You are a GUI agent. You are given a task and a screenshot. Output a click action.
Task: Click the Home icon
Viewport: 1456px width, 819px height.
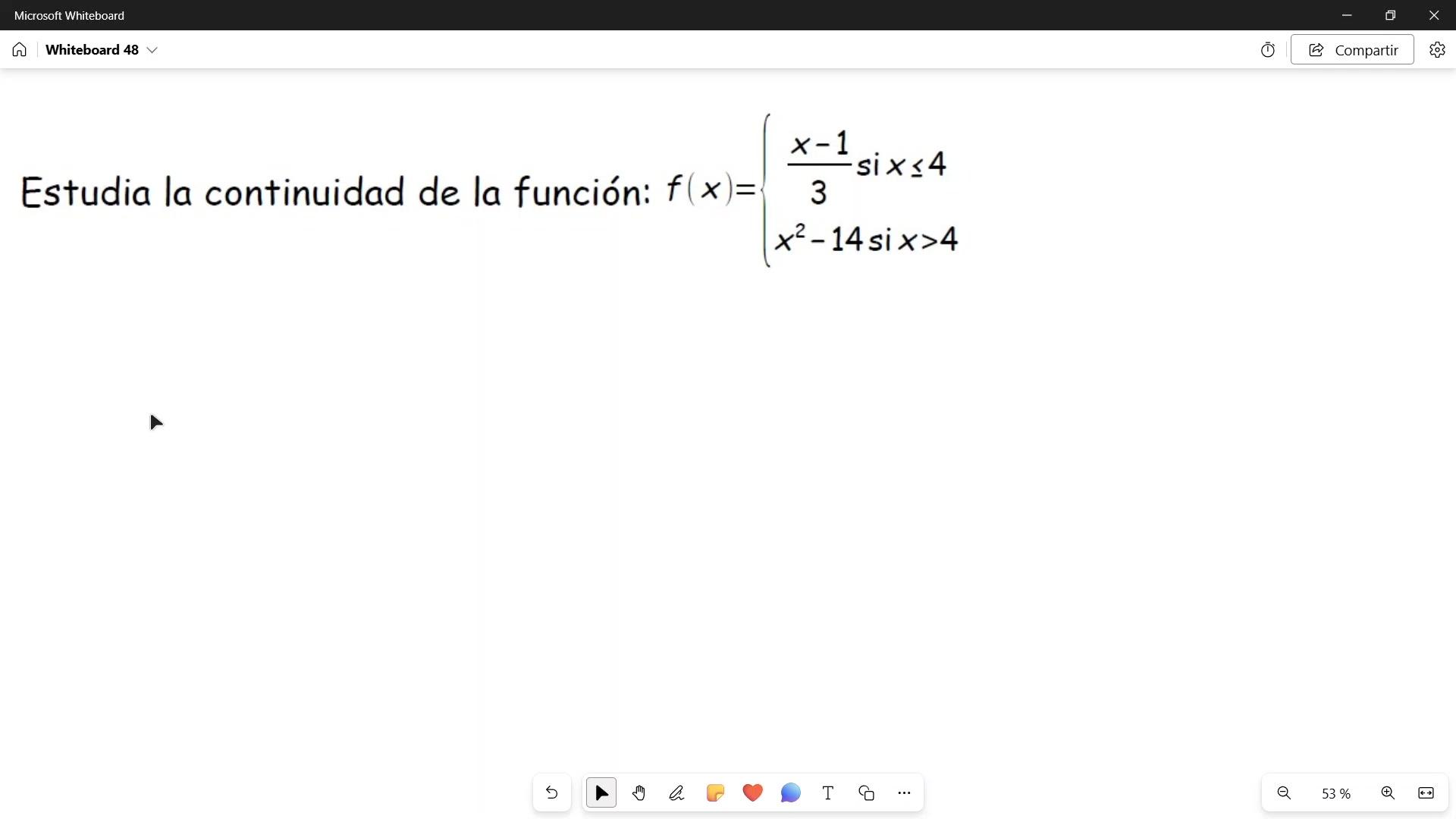point(20,50)
